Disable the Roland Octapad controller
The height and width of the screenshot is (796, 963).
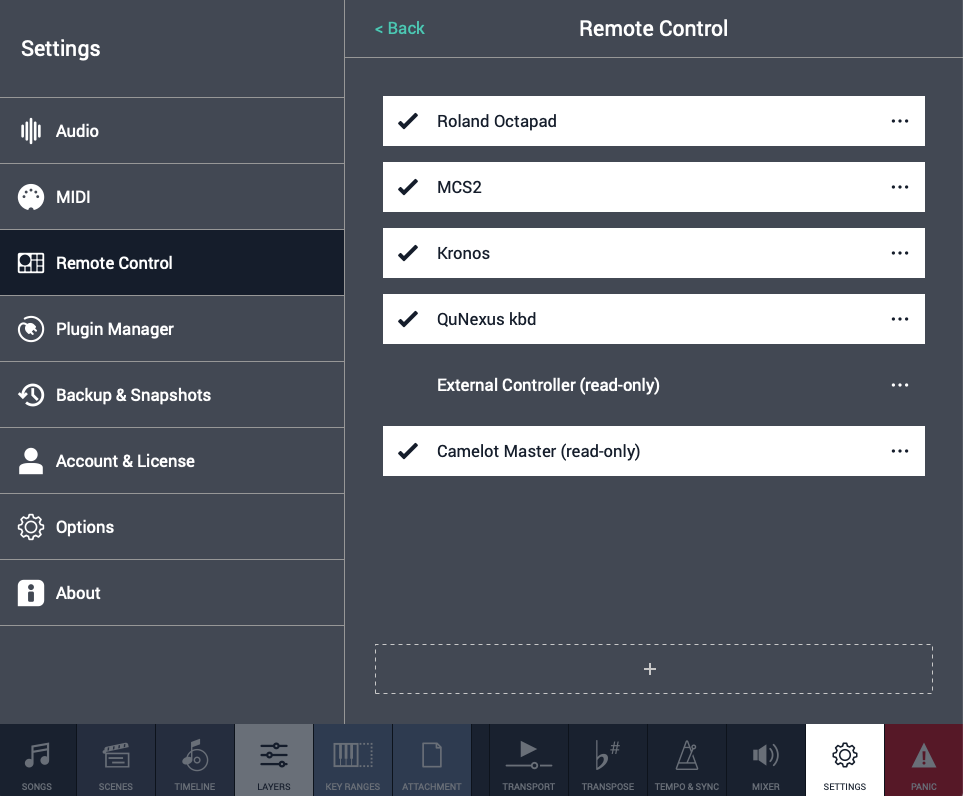408,121
